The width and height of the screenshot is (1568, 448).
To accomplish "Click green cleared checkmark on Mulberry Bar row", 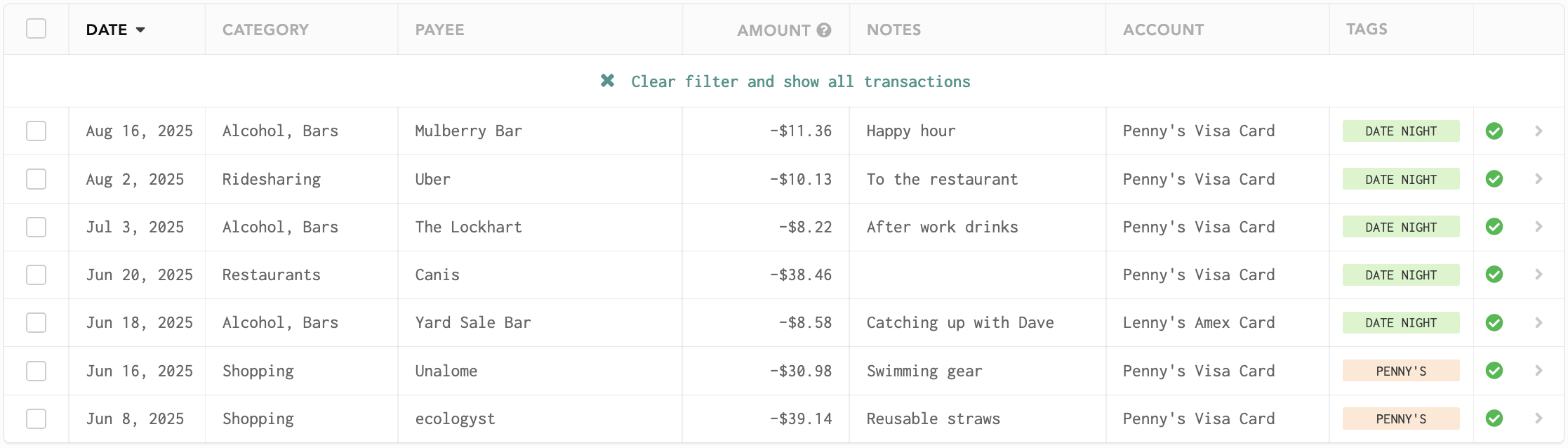I will pyautogui.click(x=1494, y=131).
